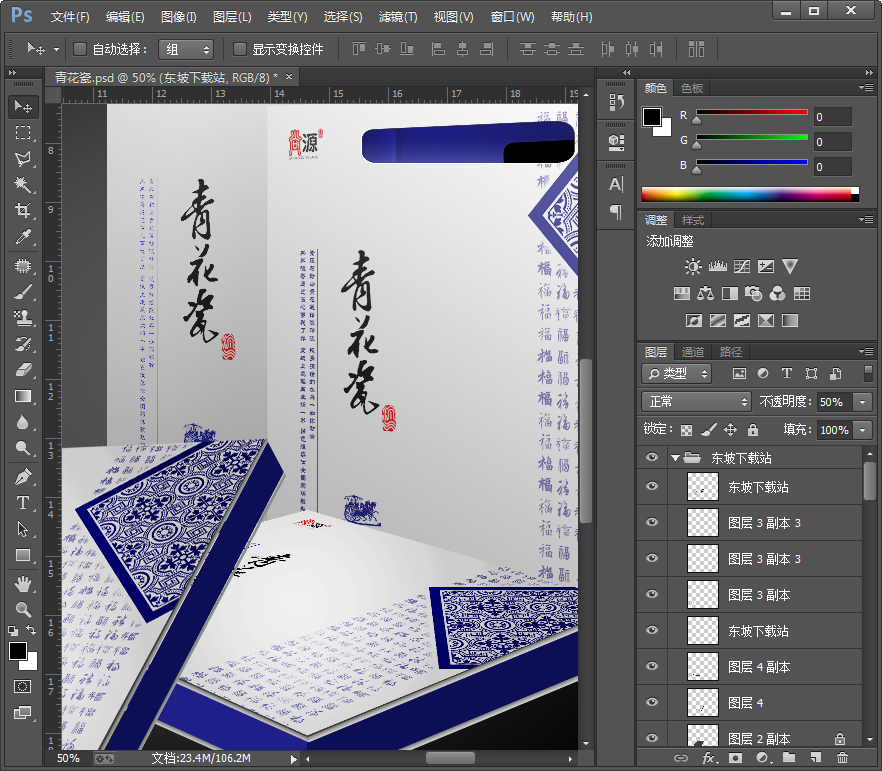Click the opacity 50% input field

coord(832,401)
